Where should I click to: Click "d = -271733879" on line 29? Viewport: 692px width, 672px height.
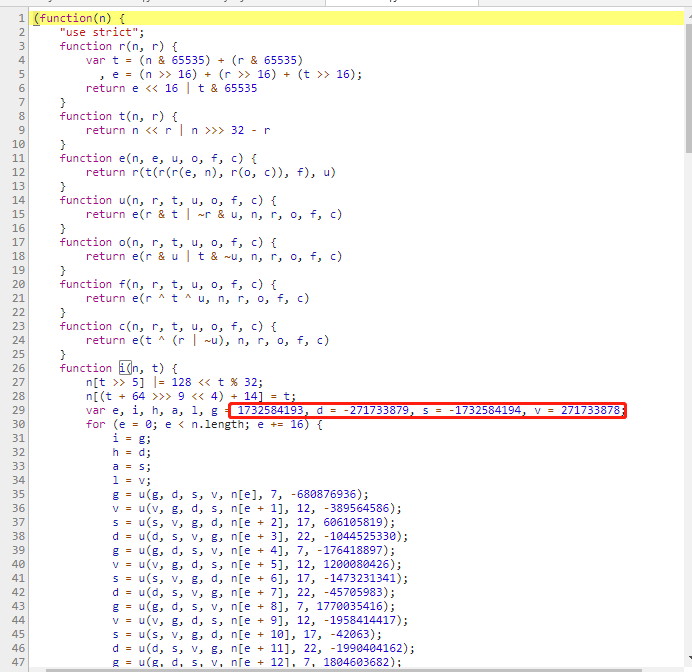[362, 410]
